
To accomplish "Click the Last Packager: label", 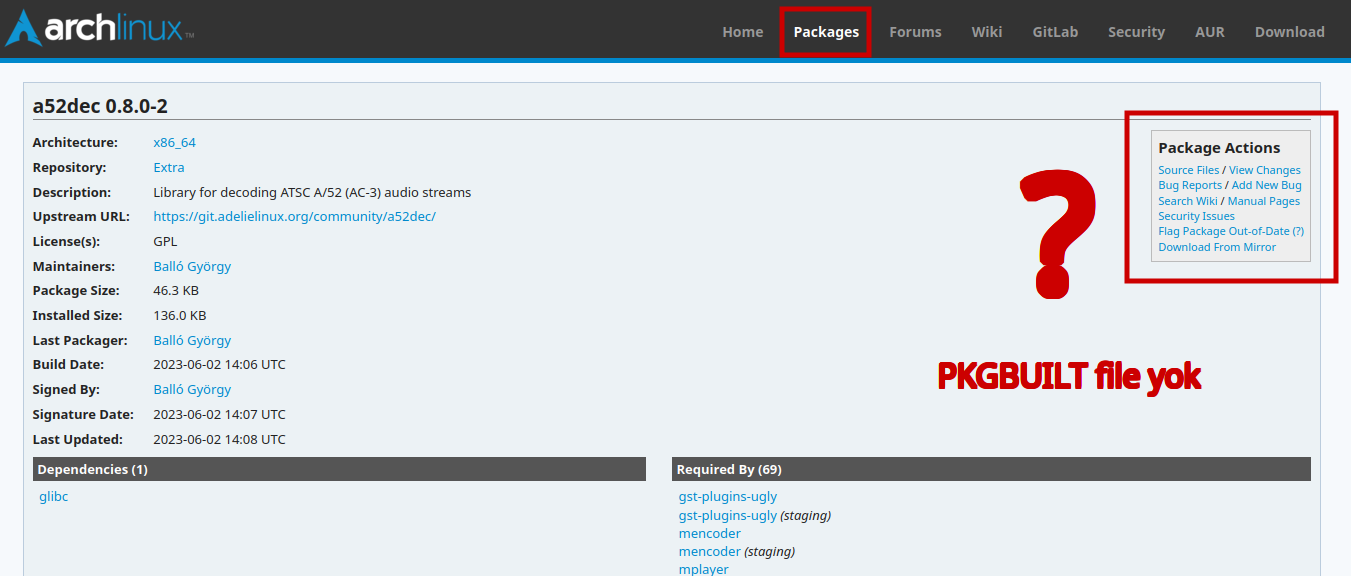I will coord(79,341).
